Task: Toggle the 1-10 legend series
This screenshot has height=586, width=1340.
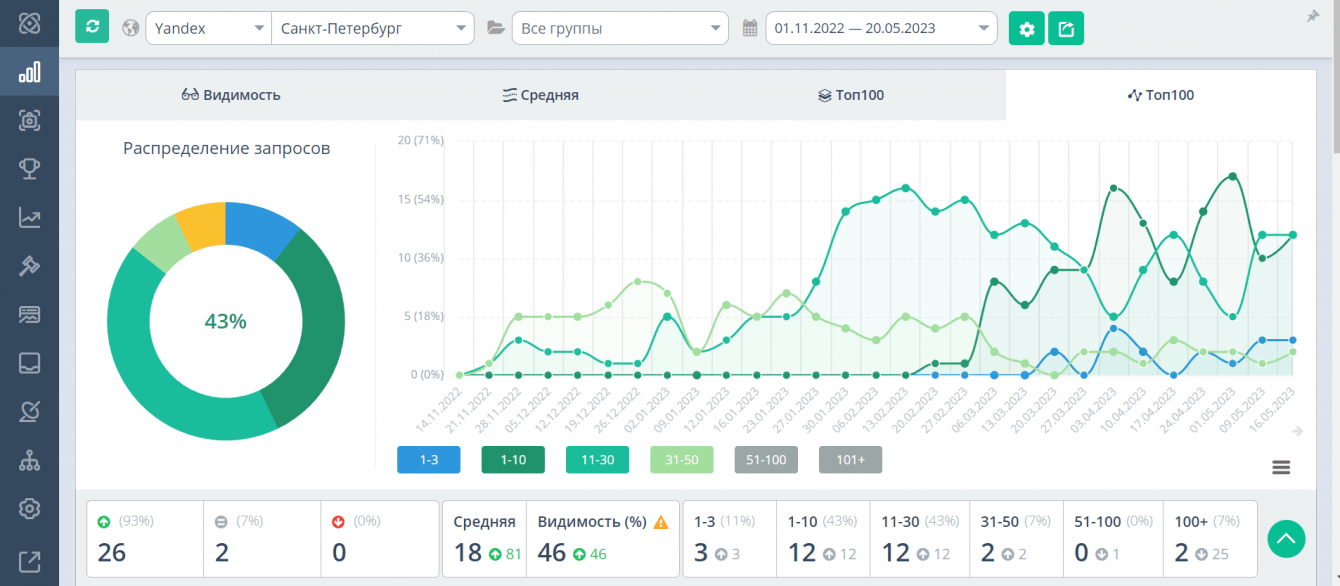Action: pos(513,460)
